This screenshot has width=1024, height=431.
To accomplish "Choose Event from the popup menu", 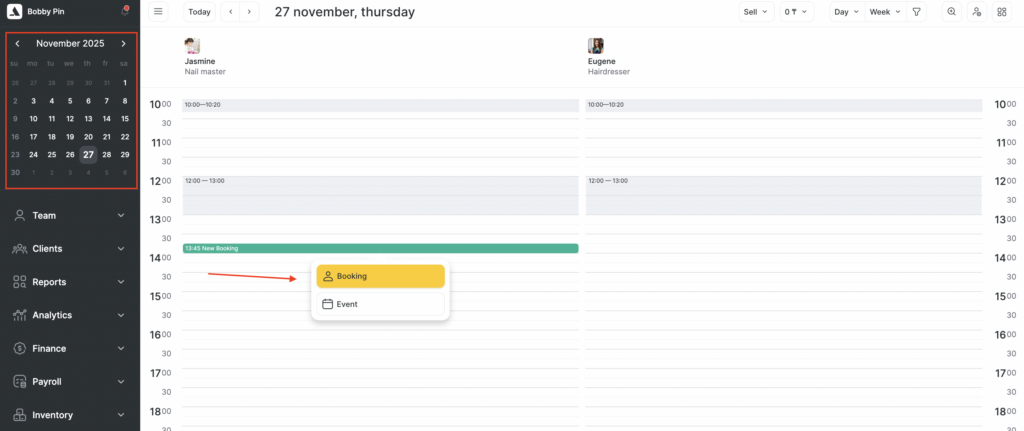I will (x=380, y=304).
